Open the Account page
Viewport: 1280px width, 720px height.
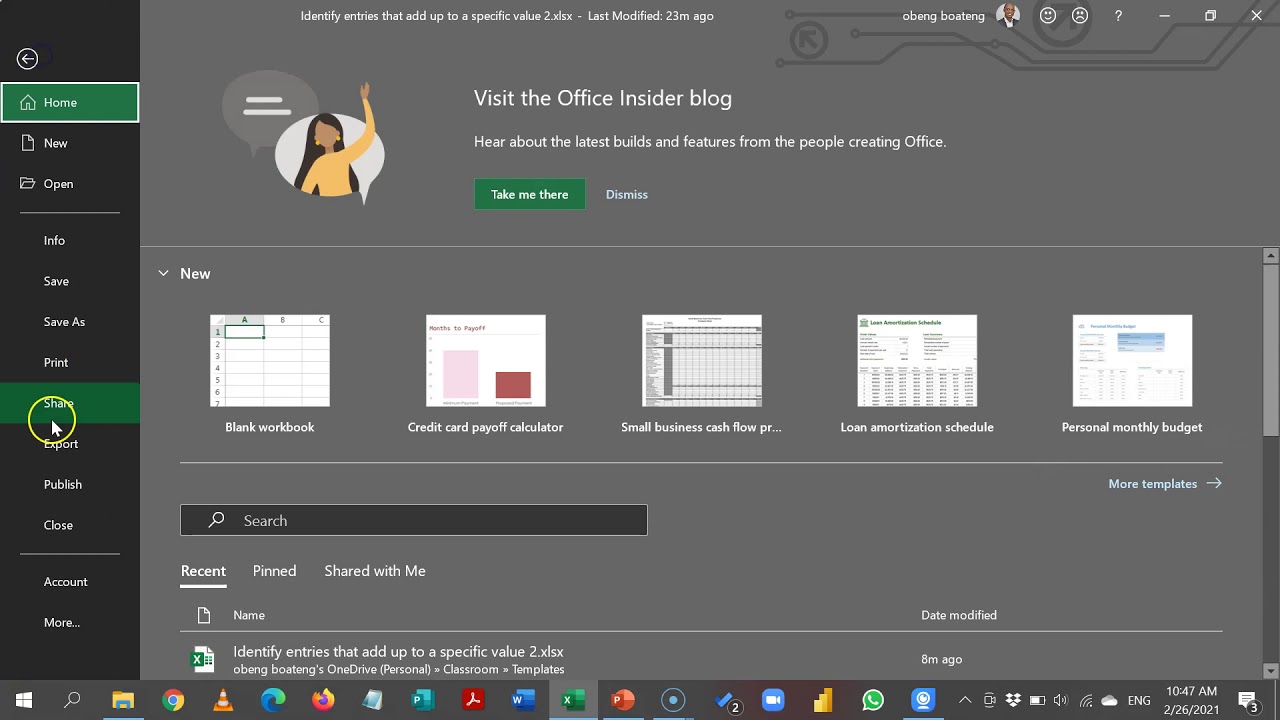click(70, 582)
